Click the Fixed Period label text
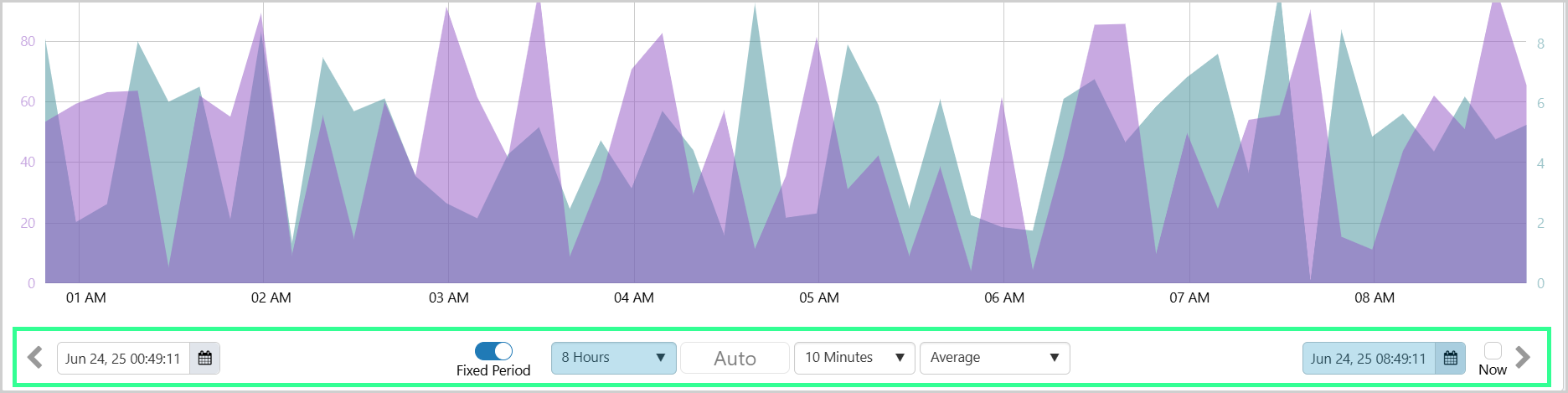1568x393 pixels. (x=493, y=370)
